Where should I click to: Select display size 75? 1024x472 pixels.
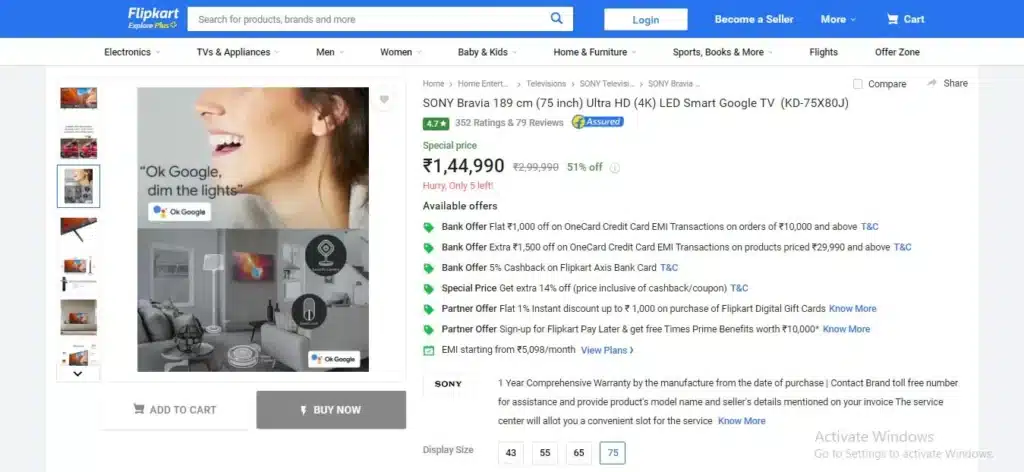tap(613, 453)
